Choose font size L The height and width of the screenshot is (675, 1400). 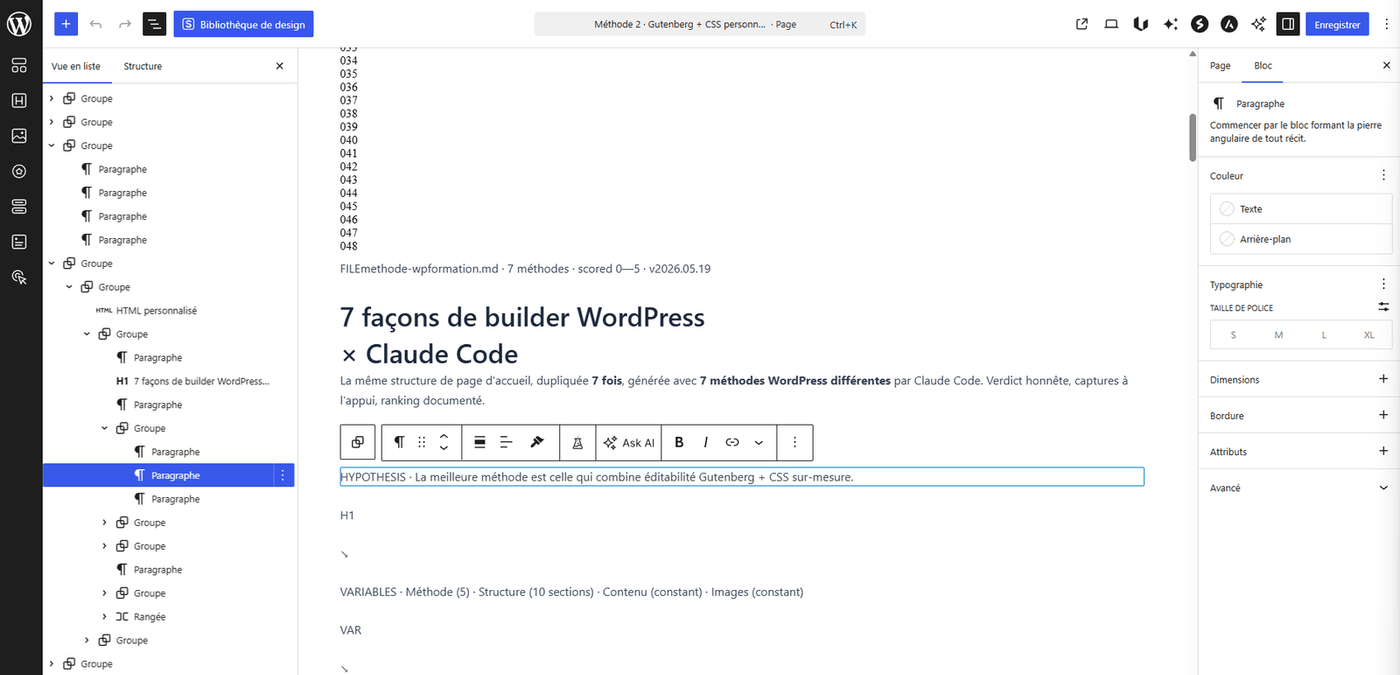(1324, 335)
